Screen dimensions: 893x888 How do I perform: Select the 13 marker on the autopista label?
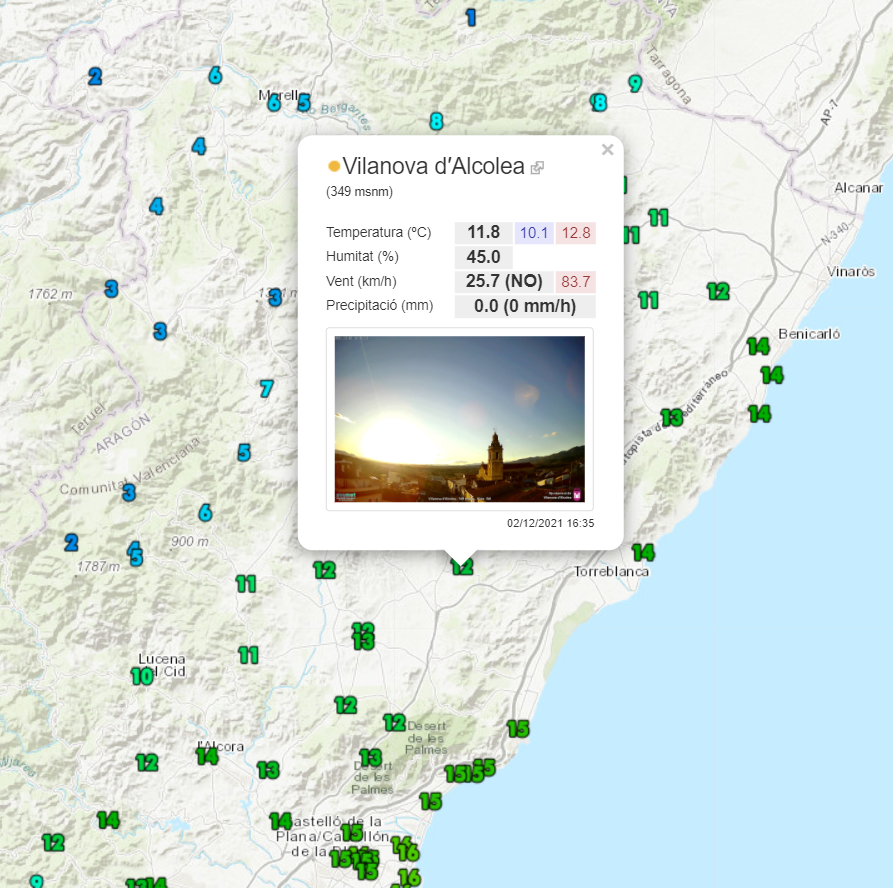(672, 418)
